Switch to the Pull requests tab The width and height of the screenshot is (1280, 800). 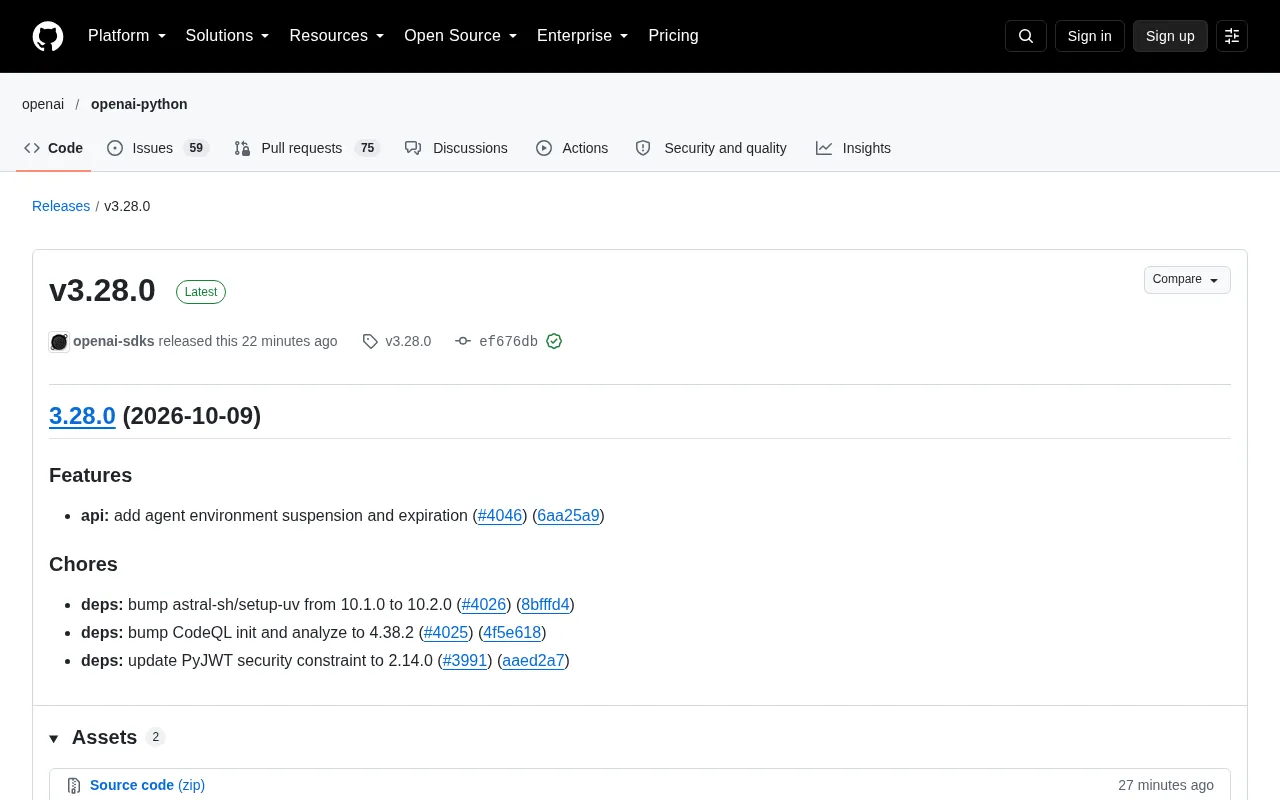click(306, 148)
